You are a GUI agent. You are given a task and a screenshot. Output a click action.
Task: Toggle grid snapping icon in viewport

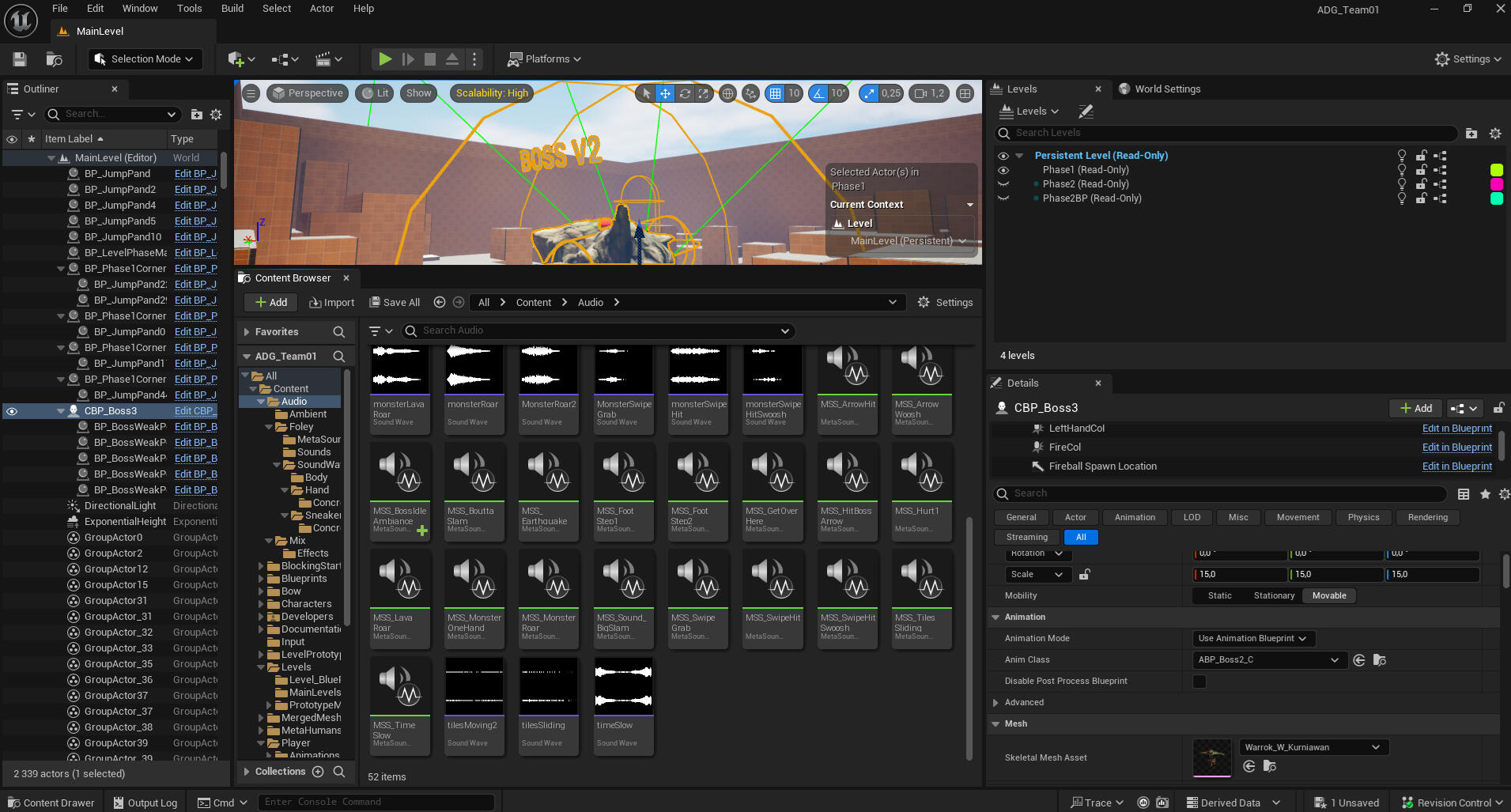click(775, 93)
